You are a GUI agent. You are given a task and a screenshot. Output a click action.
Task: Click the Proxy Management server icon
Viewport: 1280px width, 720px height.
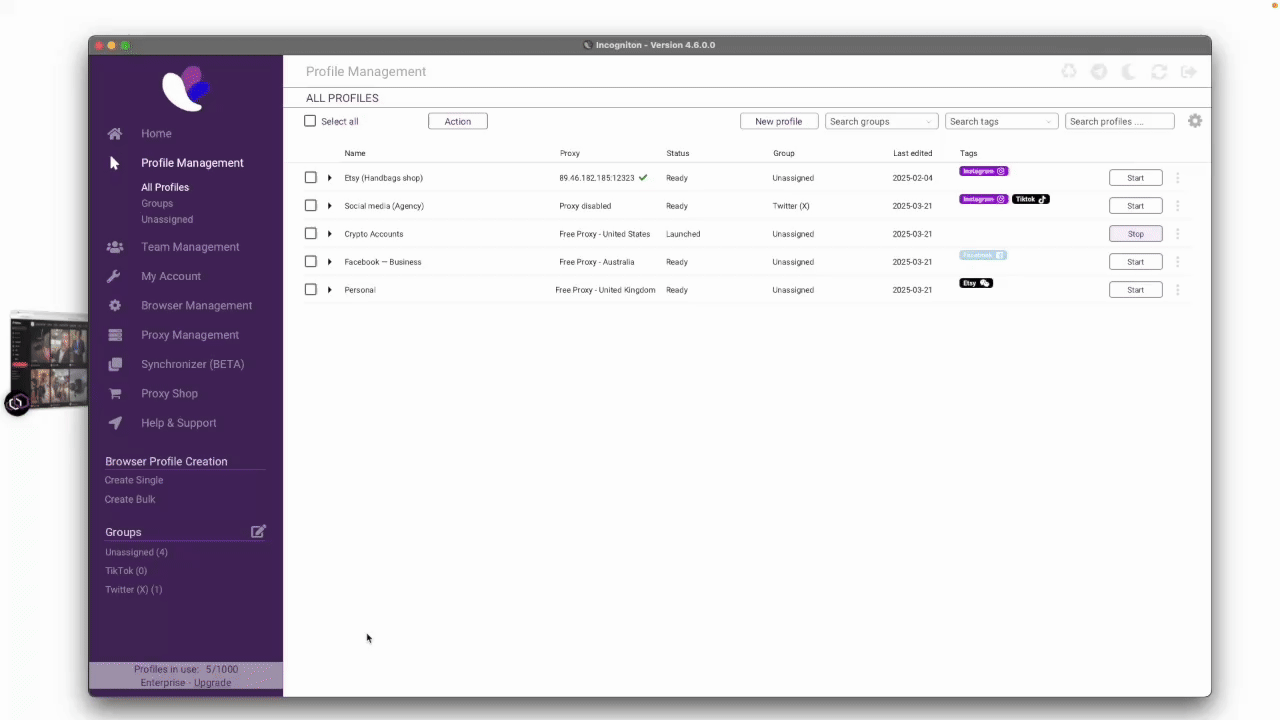(x=115, y=335)
